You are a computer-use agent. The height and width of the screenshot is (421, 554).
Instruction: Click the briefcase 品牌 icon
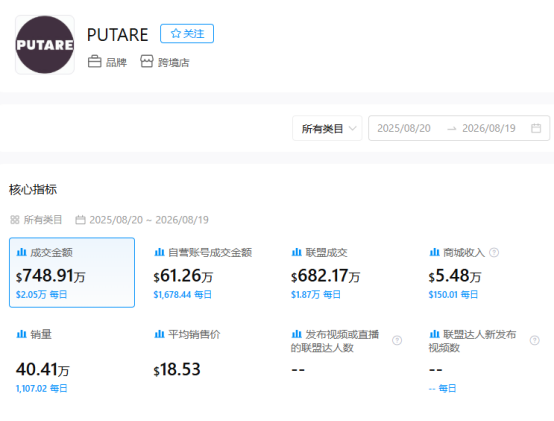point(94,61)
